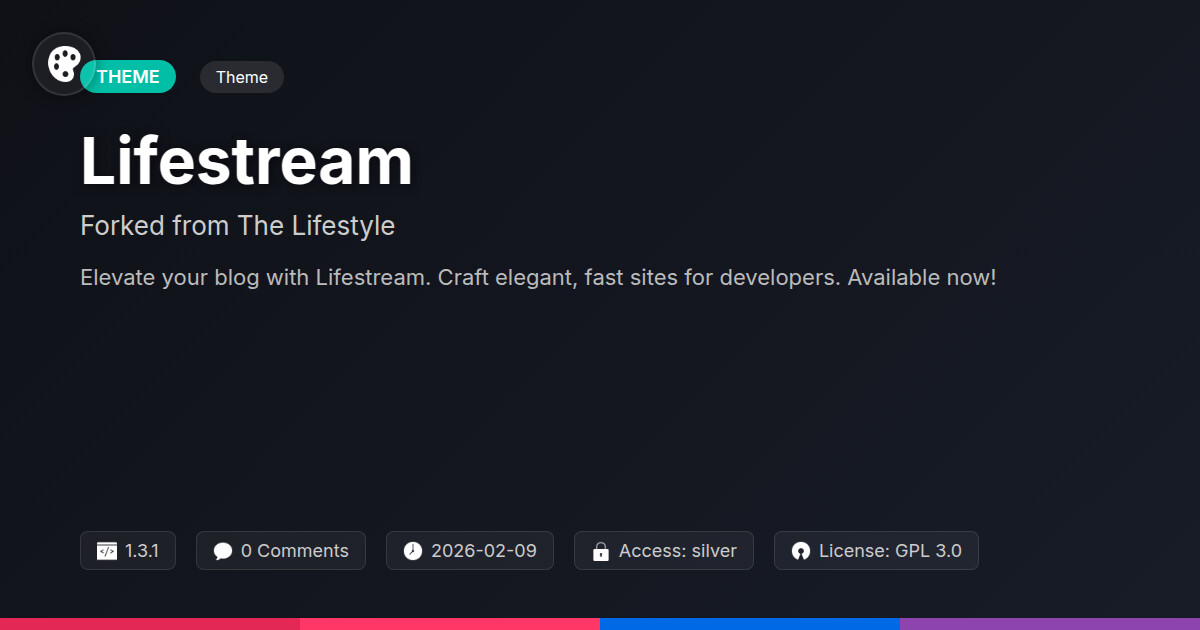Image resolution: width=1200 pixels, height=630 pixels.
Task: Click the Access: silver chip
Action: tap(664, 551)
